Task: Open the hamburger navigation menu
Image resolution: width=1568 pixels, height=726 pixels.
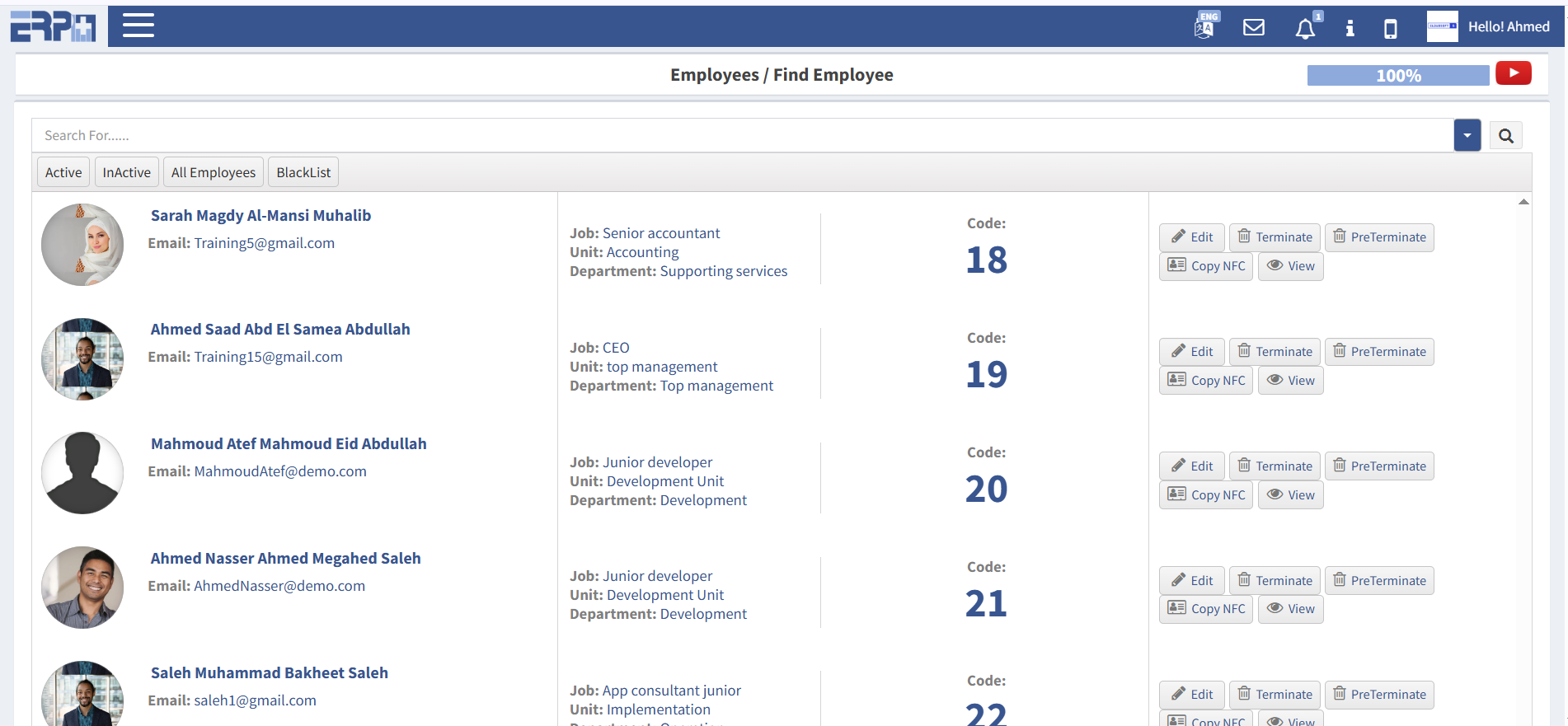Action: pyautogui.click(x=138, y=26)
